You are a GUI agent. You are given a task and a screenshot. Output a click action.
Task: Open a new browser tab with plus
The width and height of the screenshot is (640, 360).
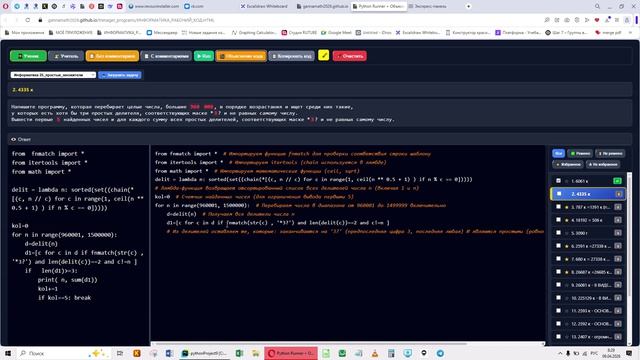pos(468,6)
